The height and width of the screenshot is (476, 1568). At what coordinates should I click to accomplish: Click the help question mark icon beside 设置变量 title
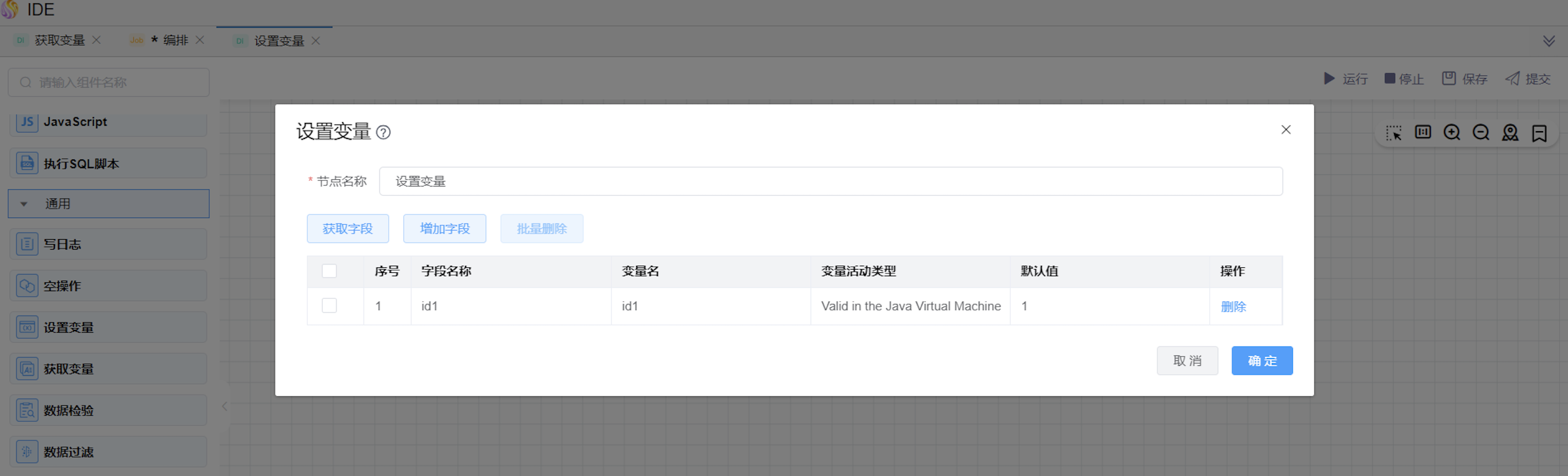383,132
